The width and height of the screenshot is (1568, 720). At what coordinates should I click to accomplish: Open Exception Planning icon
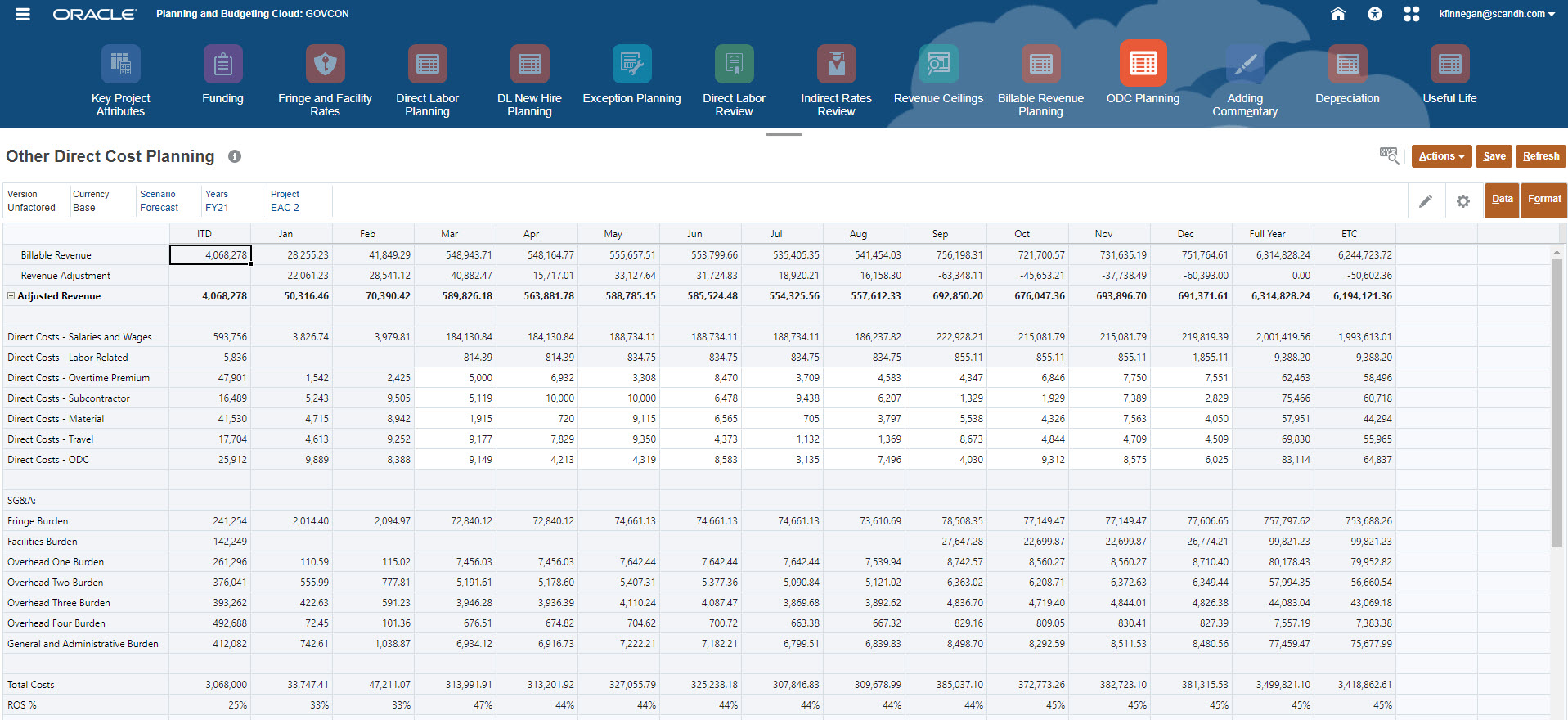pyautogui.click(x=631, y=64)
